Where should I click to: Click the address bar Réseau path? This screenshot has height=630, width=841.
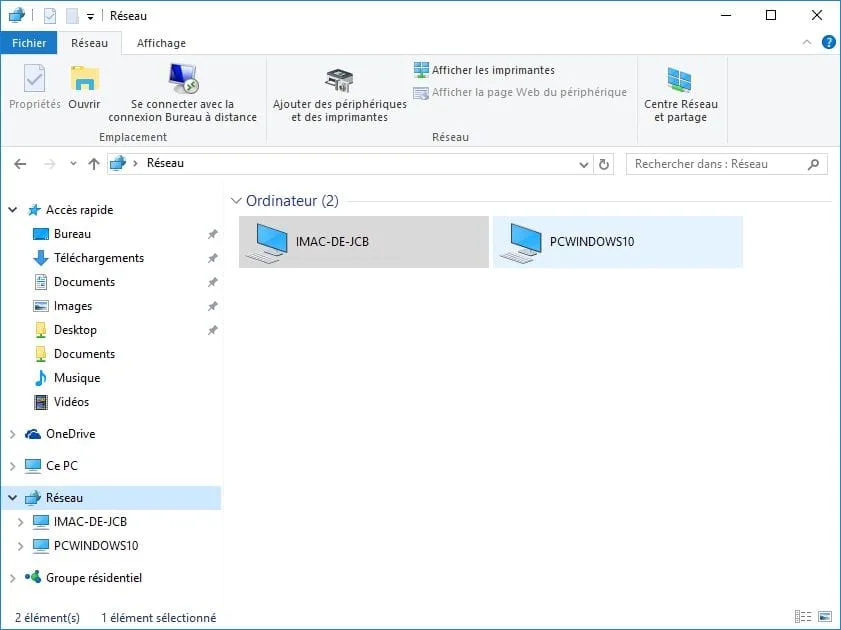[x=165, y=163]
